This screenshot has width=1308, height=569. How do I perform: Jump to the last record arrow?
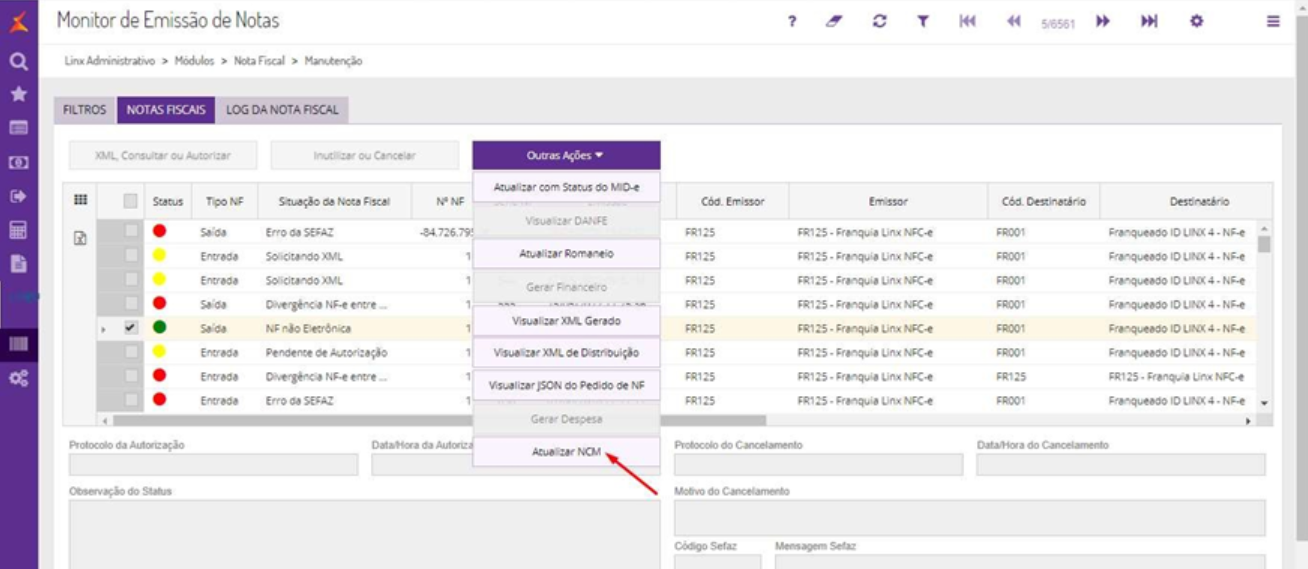[x=1149, y=21]
